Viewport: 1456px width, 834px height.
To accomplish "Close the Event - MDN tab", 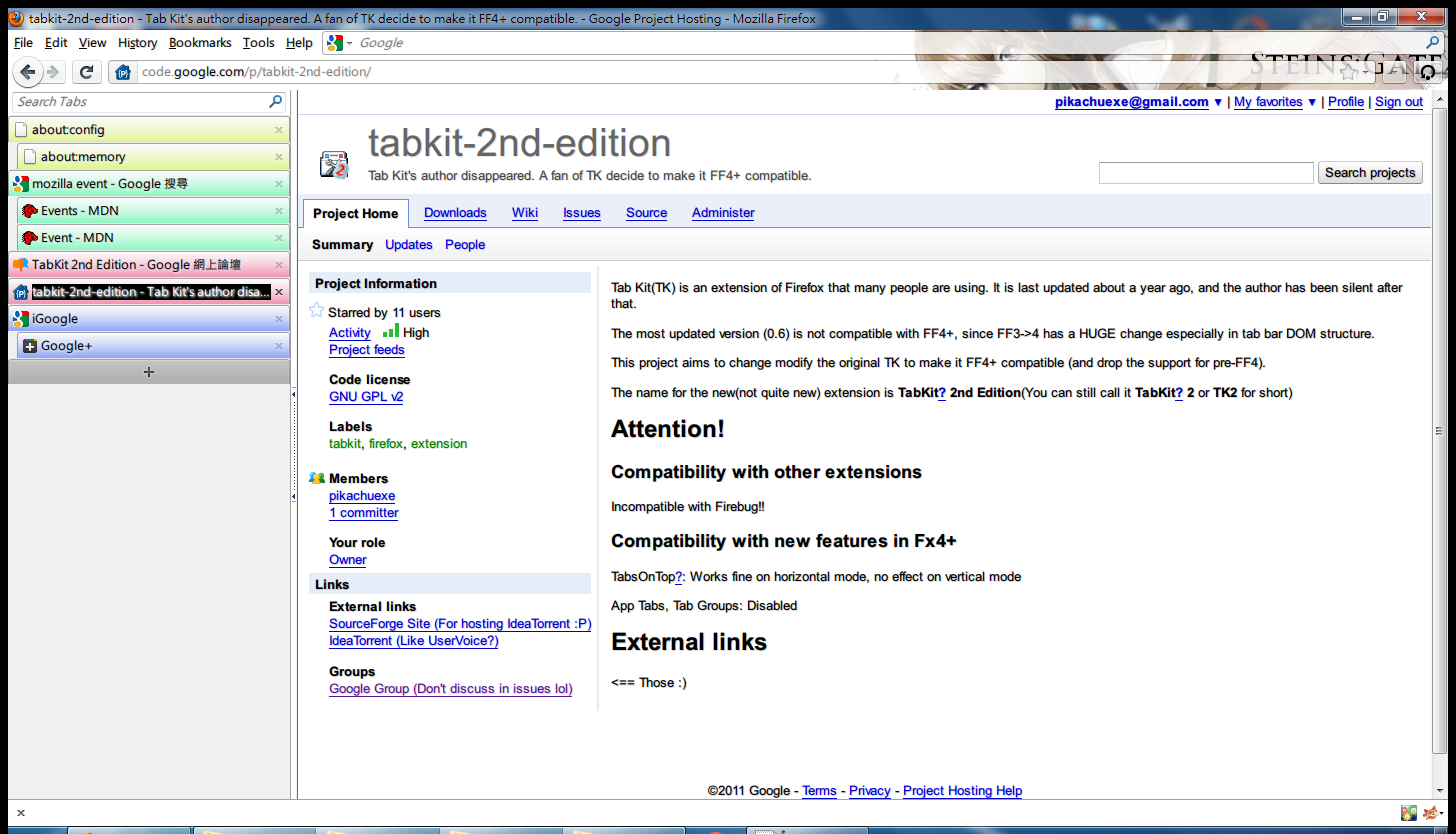I will (x=279, y=238).
